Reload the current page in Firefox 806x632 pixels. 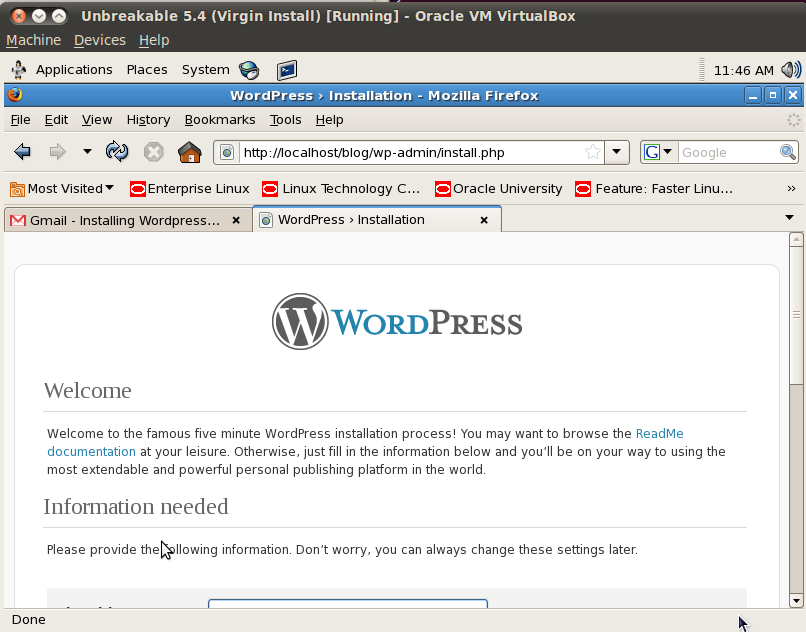117,152
